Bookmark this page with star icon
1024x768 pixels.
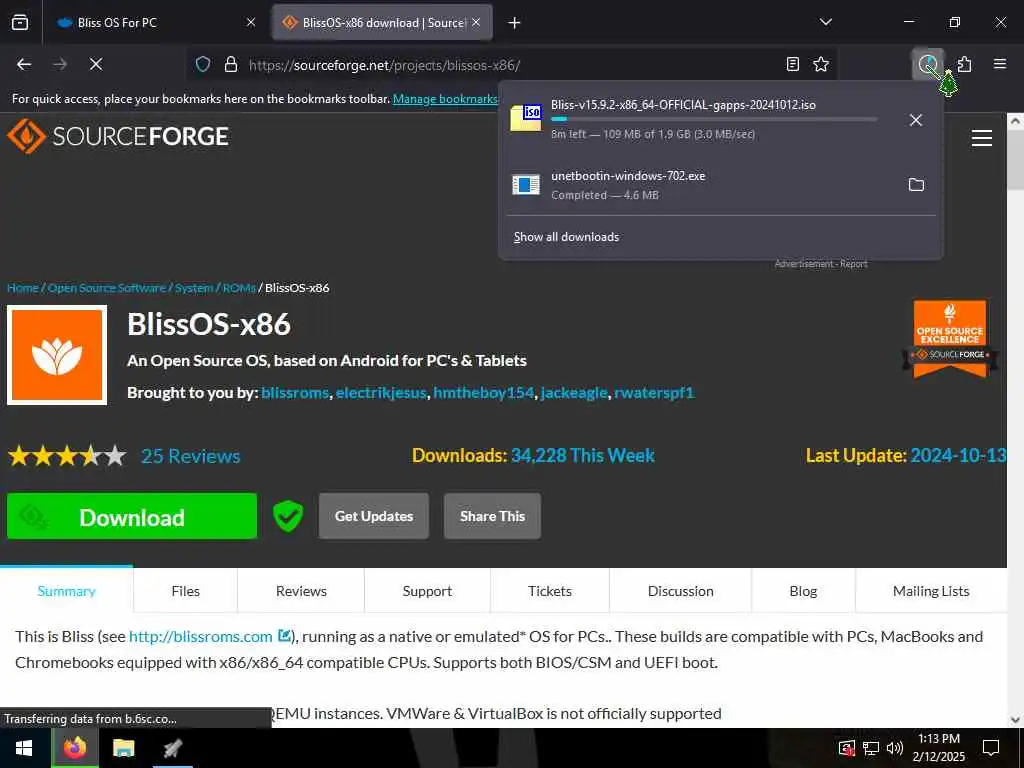(x=821, y=64)
